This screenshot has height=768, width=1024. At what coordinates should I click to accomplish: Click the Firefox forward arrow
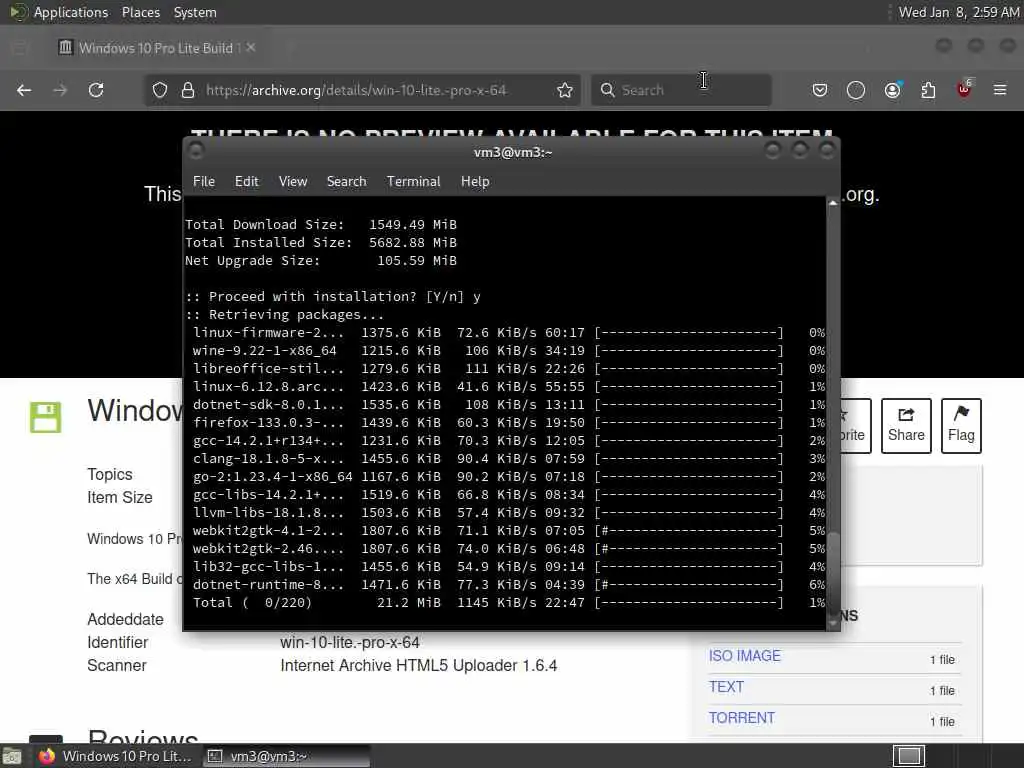(x=60, y=90)
